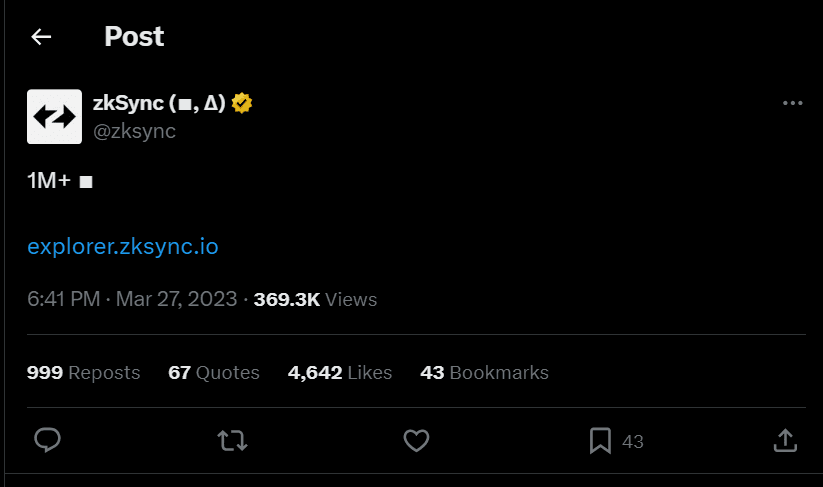Click the Post page heading
Screen dimensions: 823x487
click(x=134, y=37)
